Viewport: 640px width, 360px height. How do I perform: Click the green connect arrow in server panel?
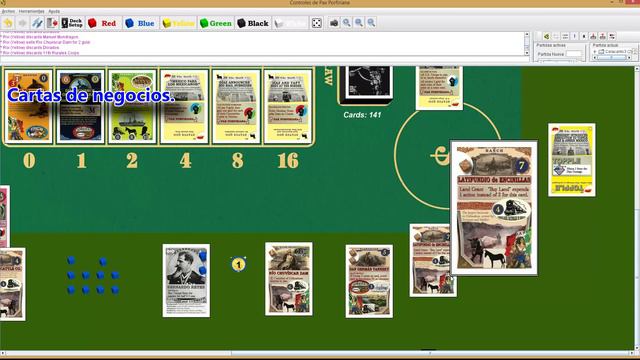click(546, 36)
